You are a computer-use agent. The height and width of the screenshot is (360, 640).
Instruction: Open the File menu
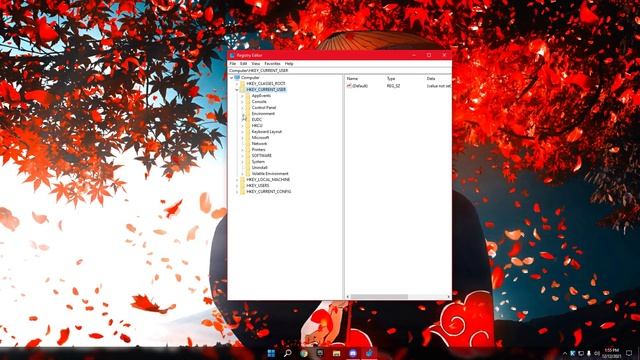tap(233, 64)
